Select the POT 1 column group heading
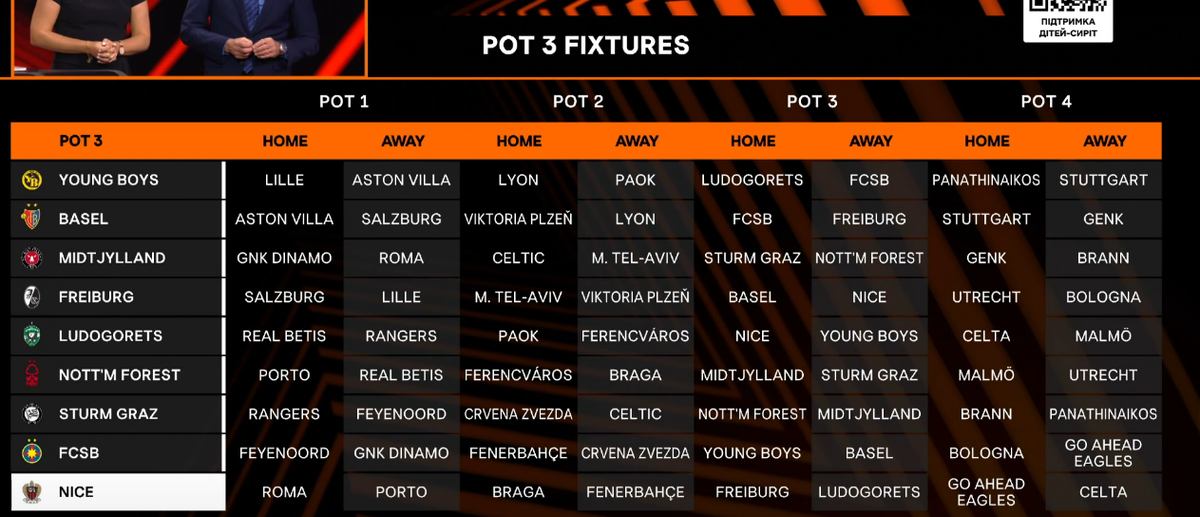 click(x=344, y=101)
